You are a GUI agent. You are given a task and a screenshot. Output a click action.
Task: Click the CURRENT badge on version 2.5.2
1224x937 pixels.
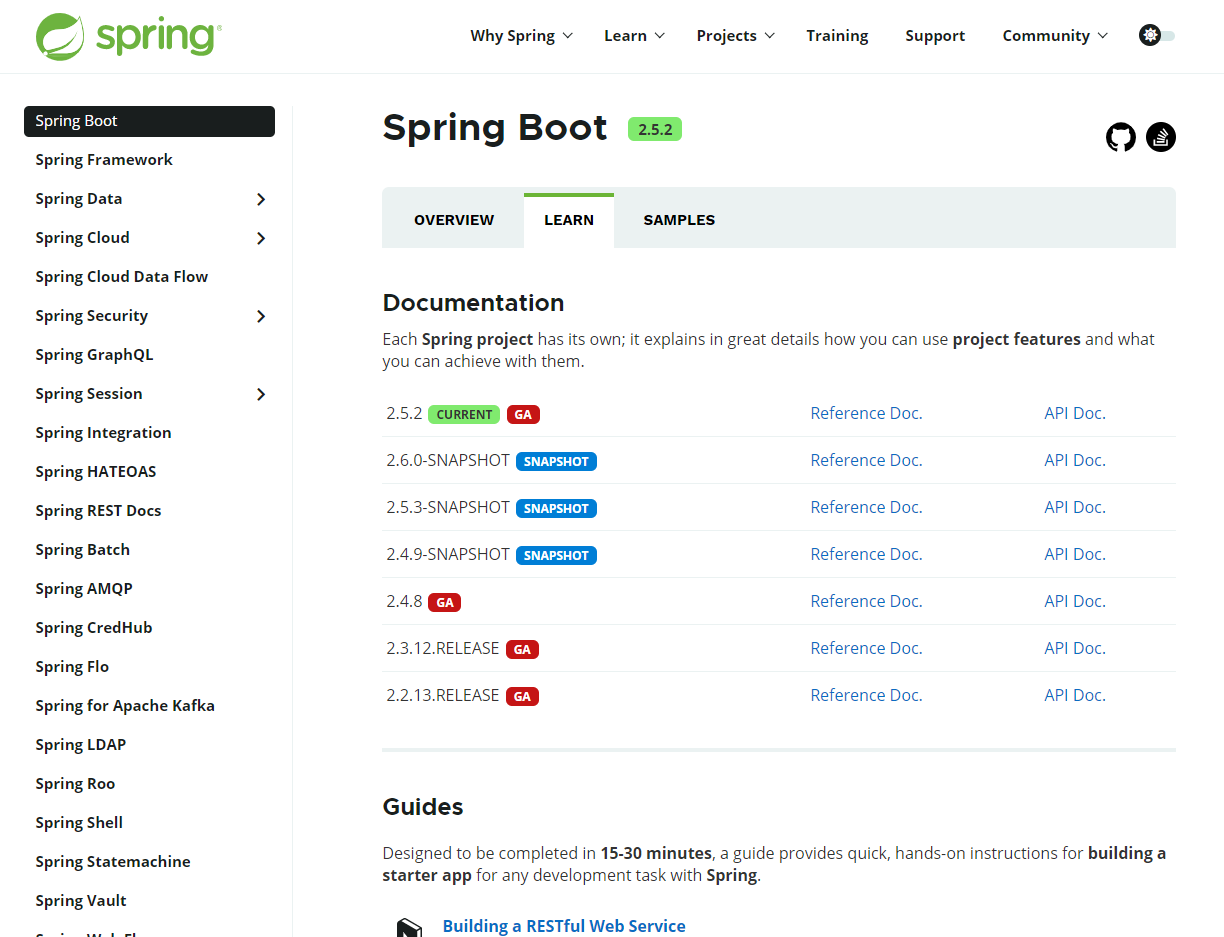[x=464, y=414]
